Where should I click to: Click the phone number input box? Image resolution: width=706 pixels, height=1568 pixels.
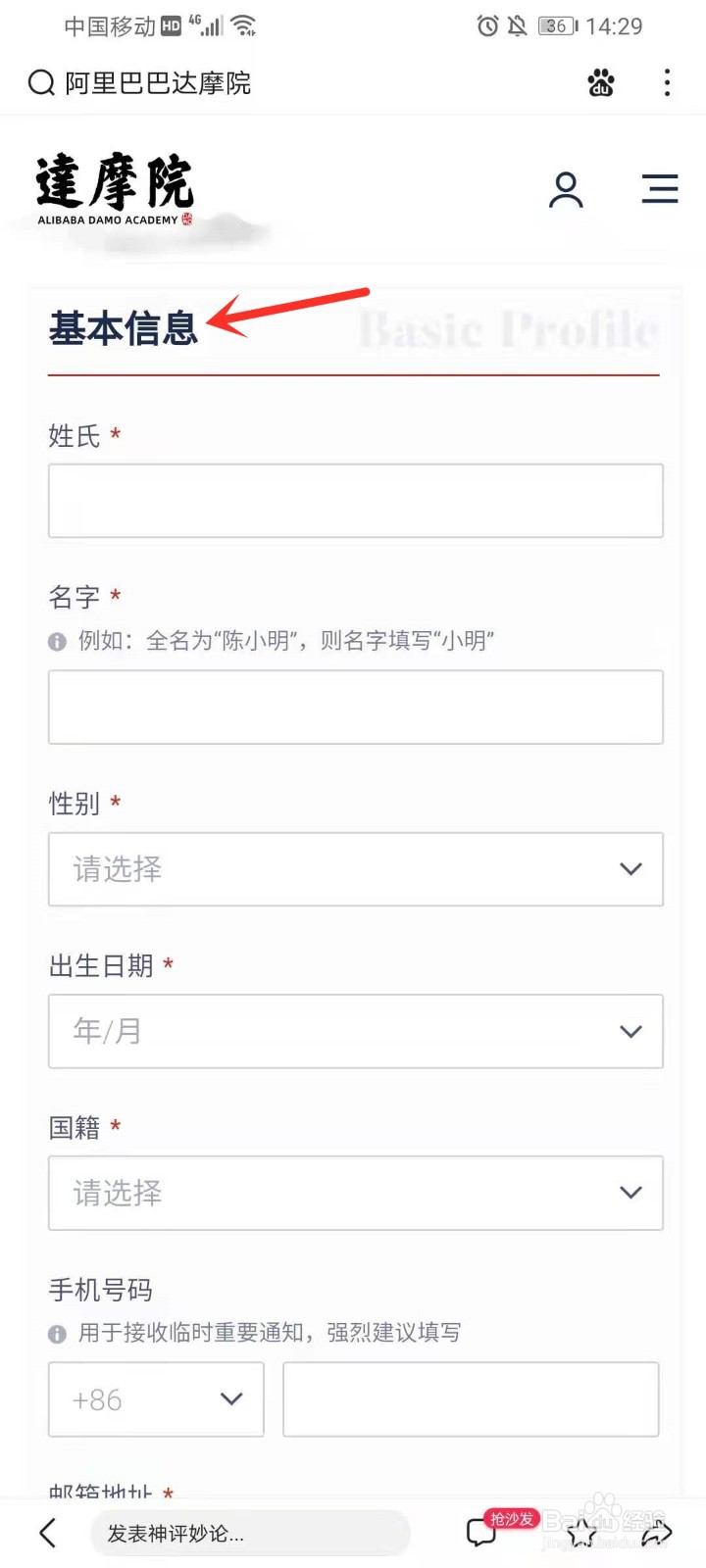(471, 1399)
